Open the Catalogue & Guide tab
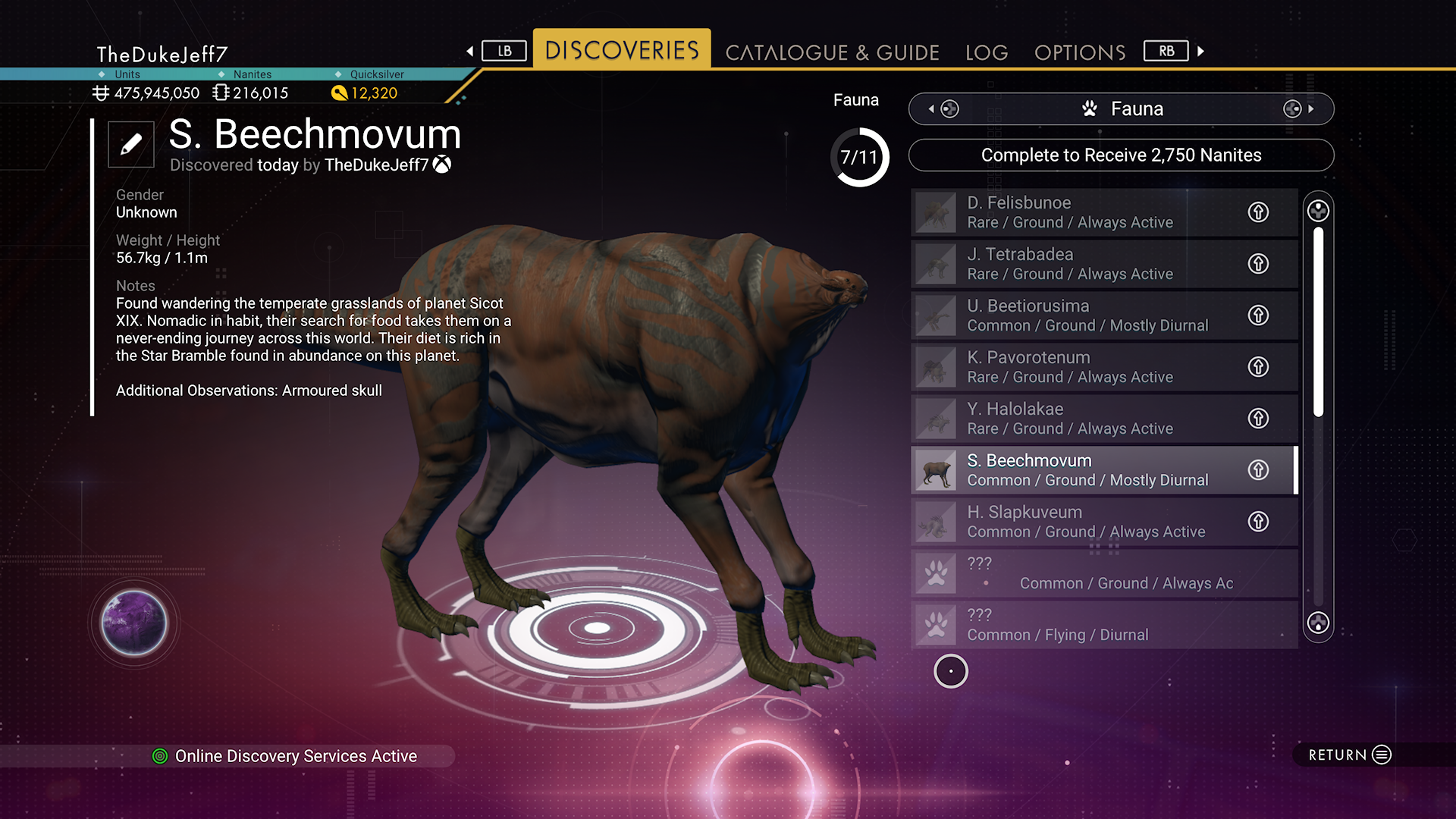1456x819 pixels. click(832, 52)
